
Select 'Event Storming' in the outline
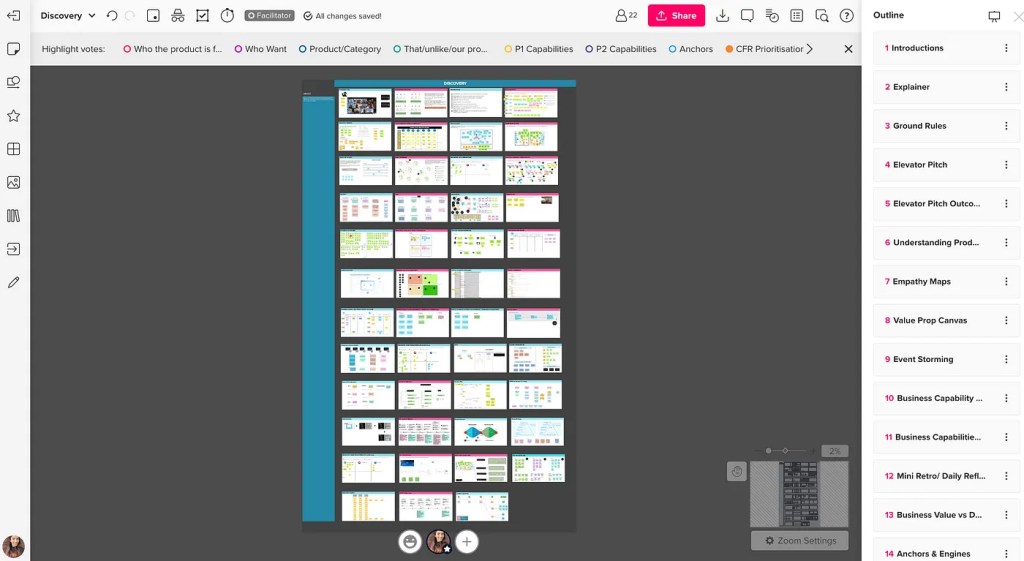pos(922,359)
